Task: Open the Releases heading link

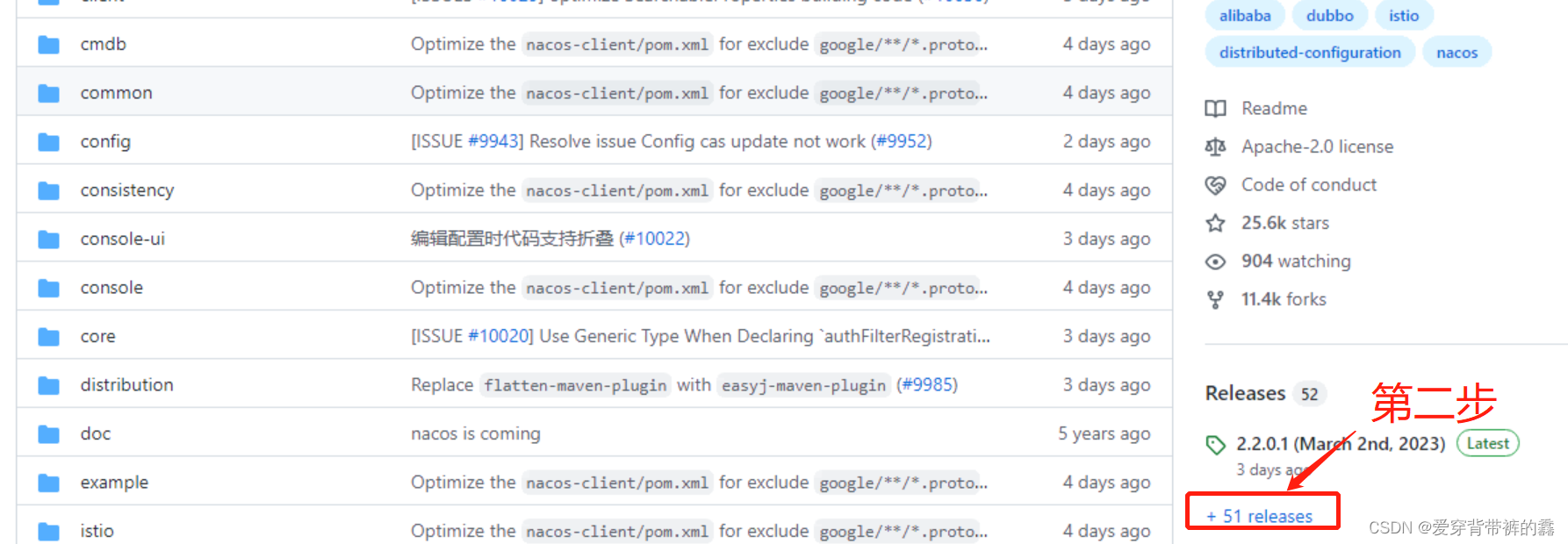Action: pos(1245,393)
